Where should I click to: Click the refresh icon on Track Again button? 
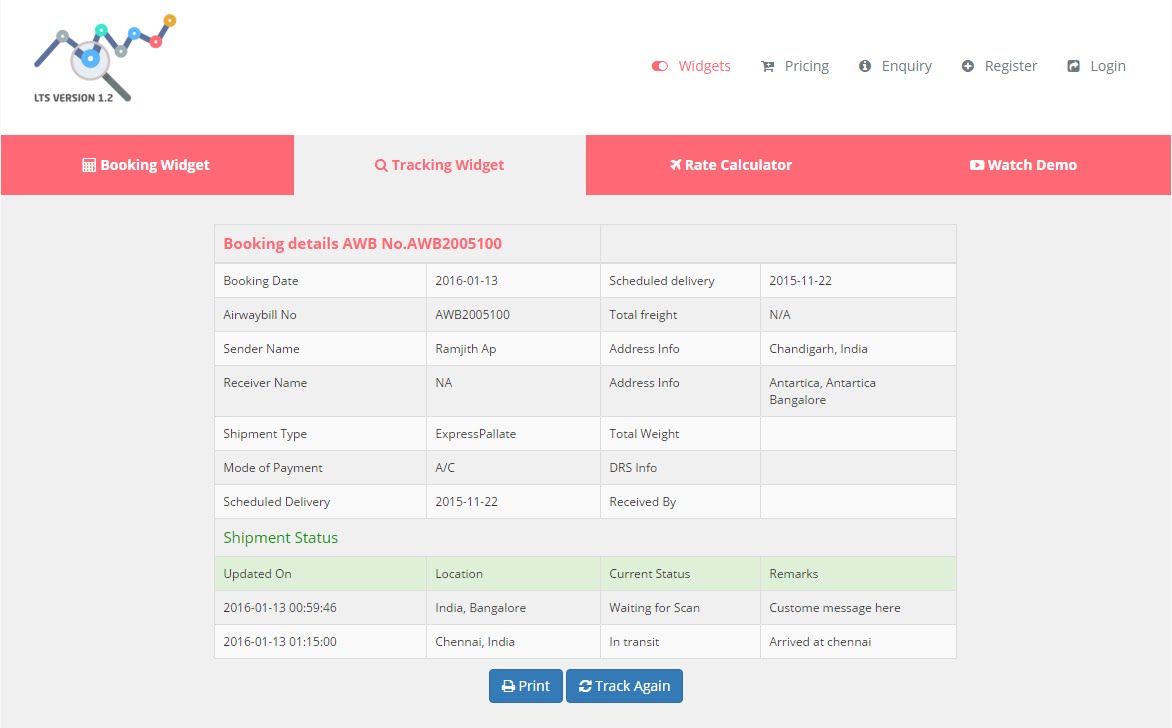pyautogui.click(x=587, y=686)
